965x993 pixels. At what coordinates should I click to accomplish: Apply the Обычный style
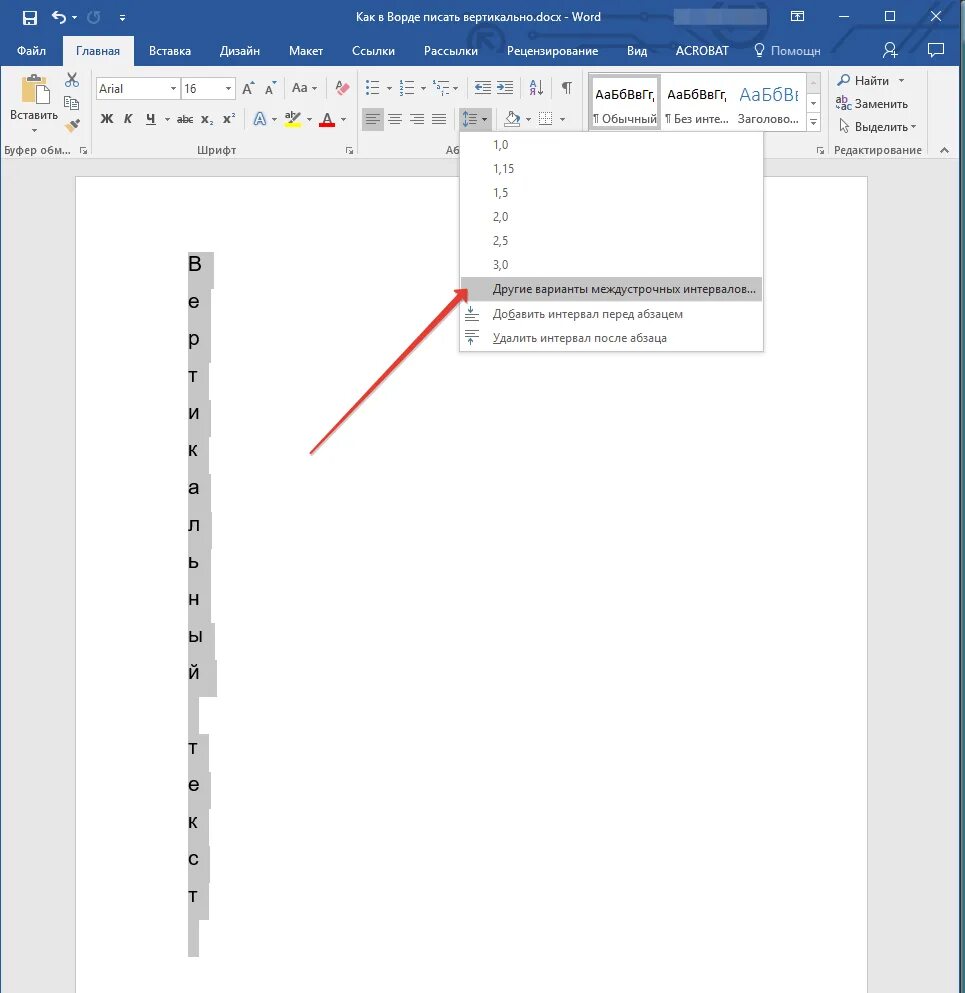pyautogui.click(x=625, y=103)
